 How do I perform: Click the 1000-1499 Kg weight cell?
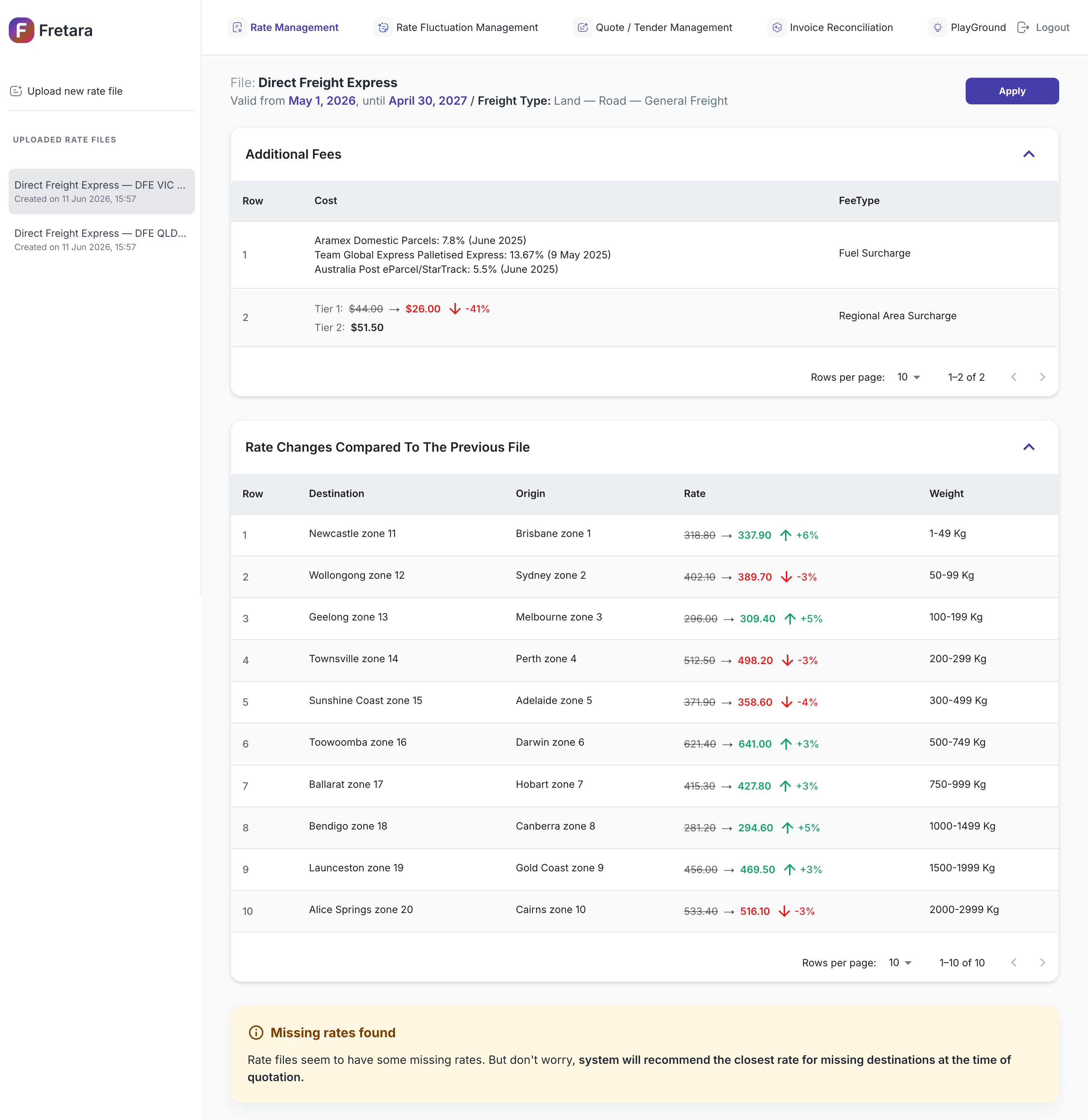962,826
